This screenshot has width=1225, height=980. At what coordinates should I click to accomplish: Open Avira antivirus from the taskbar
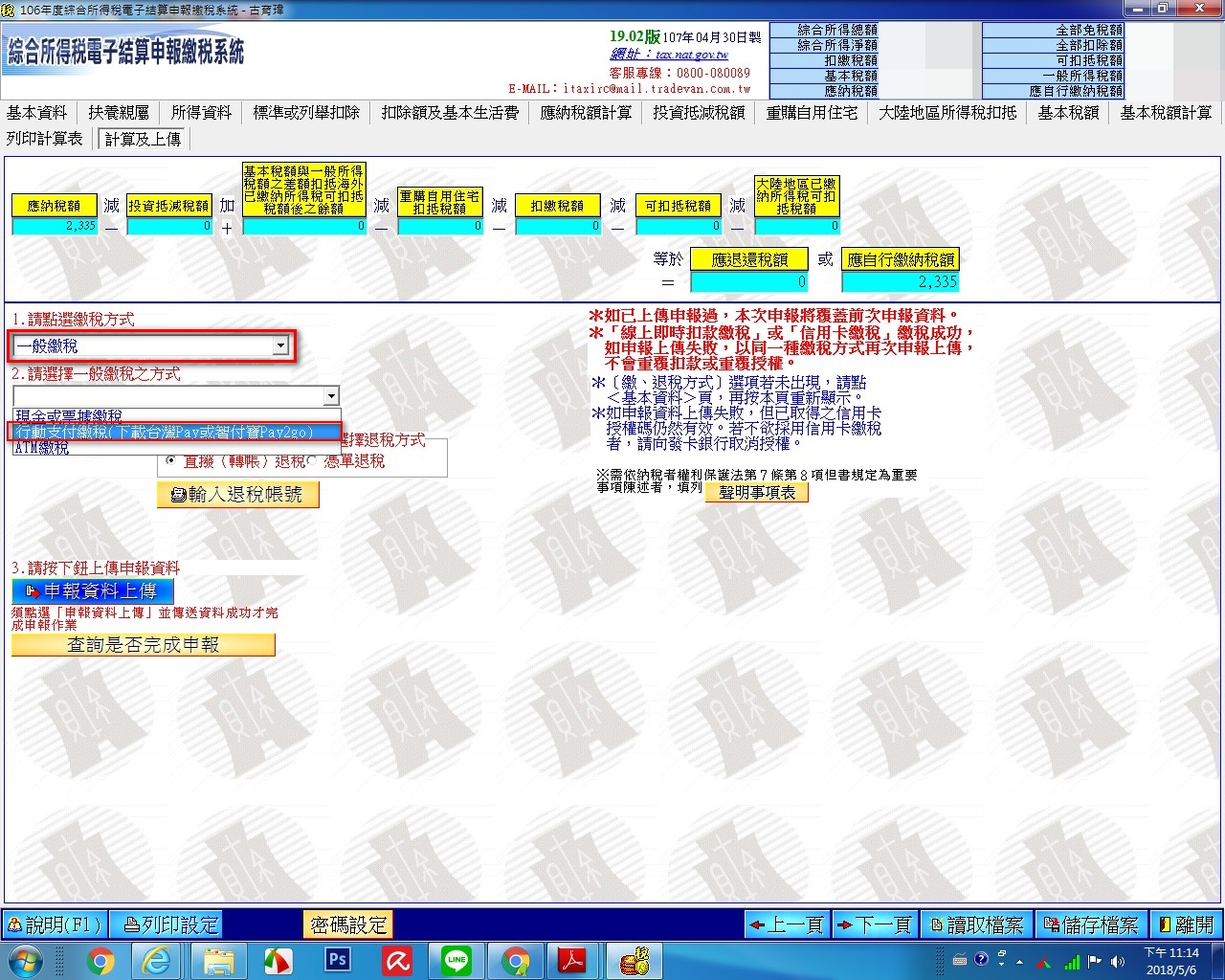coord(397,959)
